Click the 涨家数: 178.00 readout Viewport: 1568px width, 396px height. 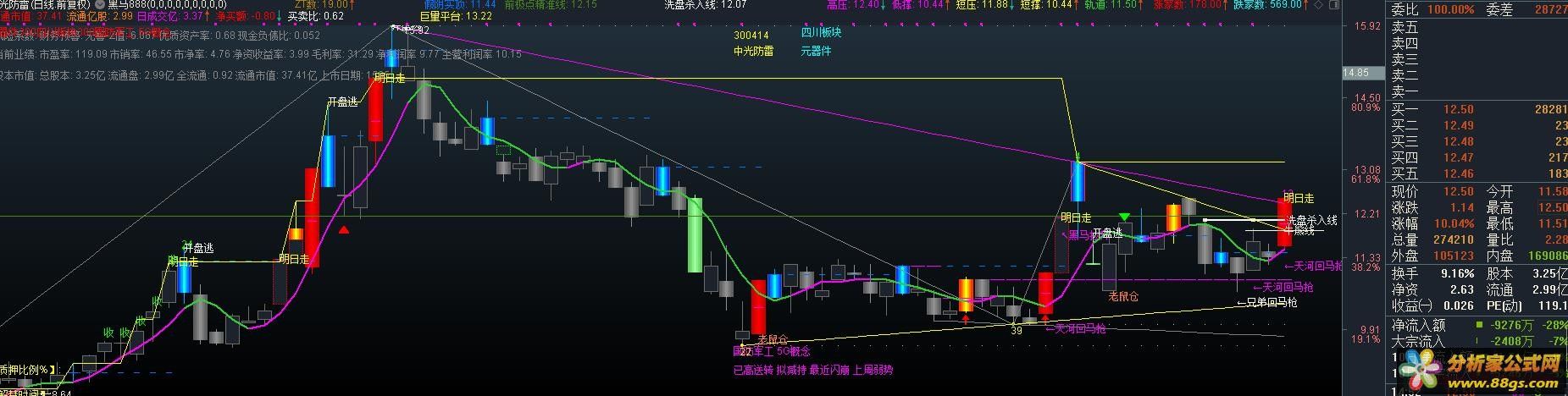pos(1190,5)
